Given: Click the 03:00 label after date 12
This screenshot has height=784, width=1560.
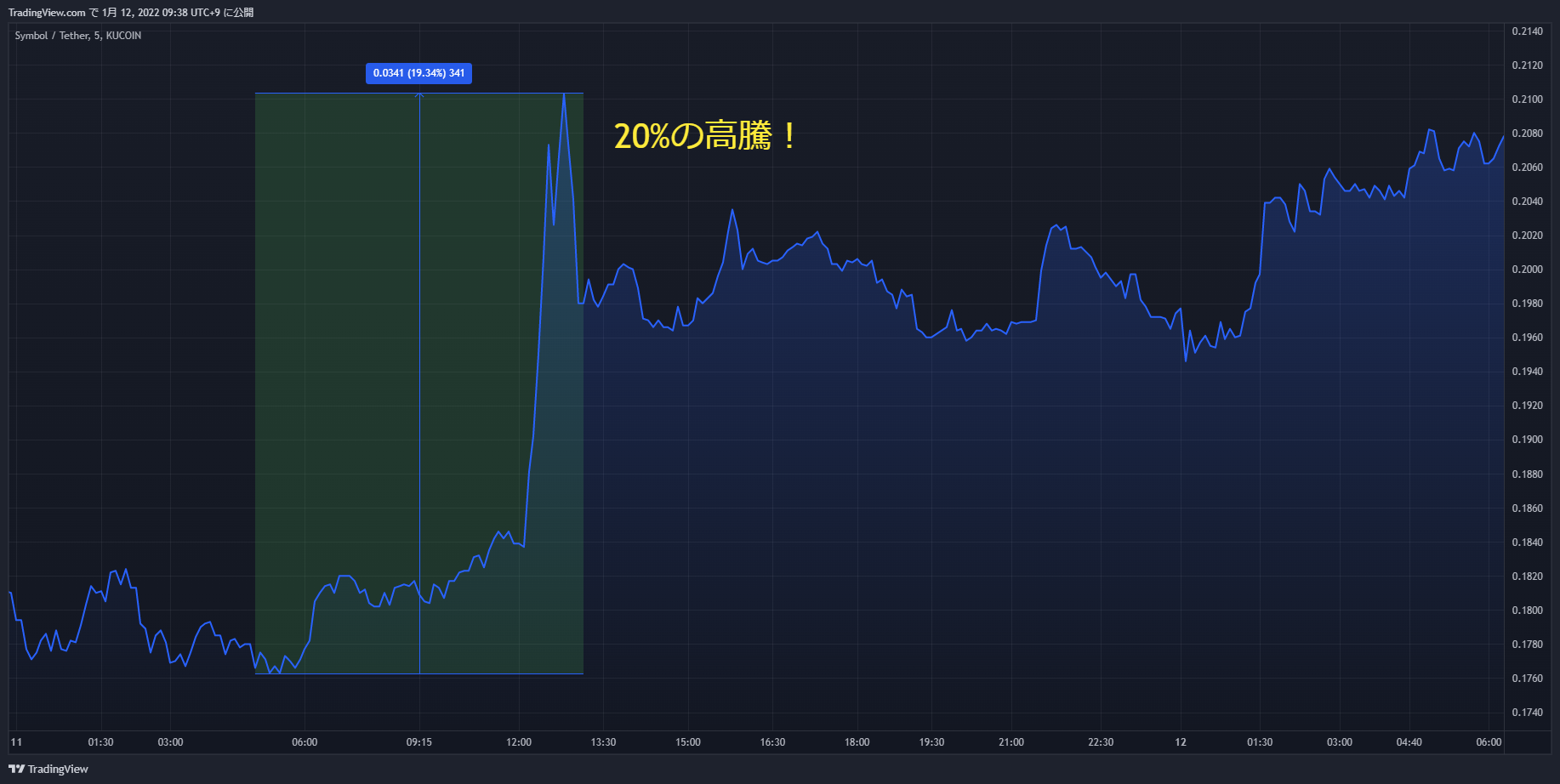Looking at the screenshot, I should pyautogui.click(x=1340, y=742).
